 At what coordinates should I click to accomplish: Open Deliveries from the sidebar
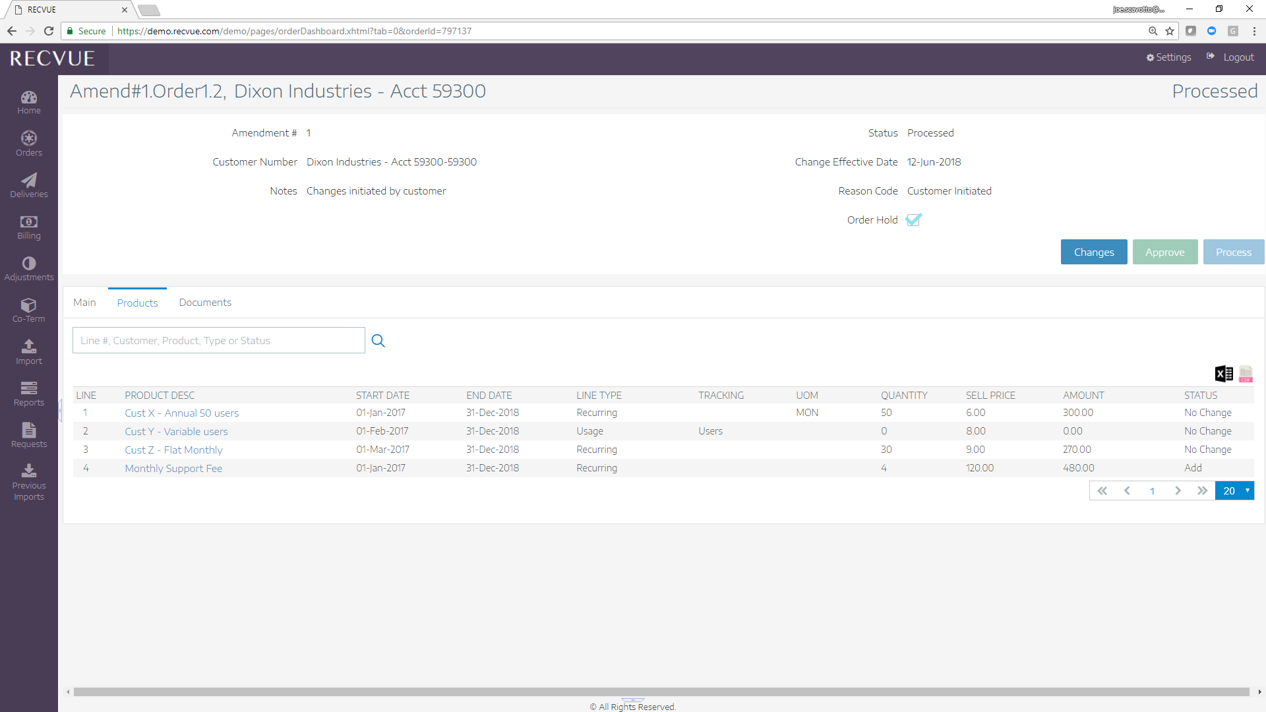(28, 186)
